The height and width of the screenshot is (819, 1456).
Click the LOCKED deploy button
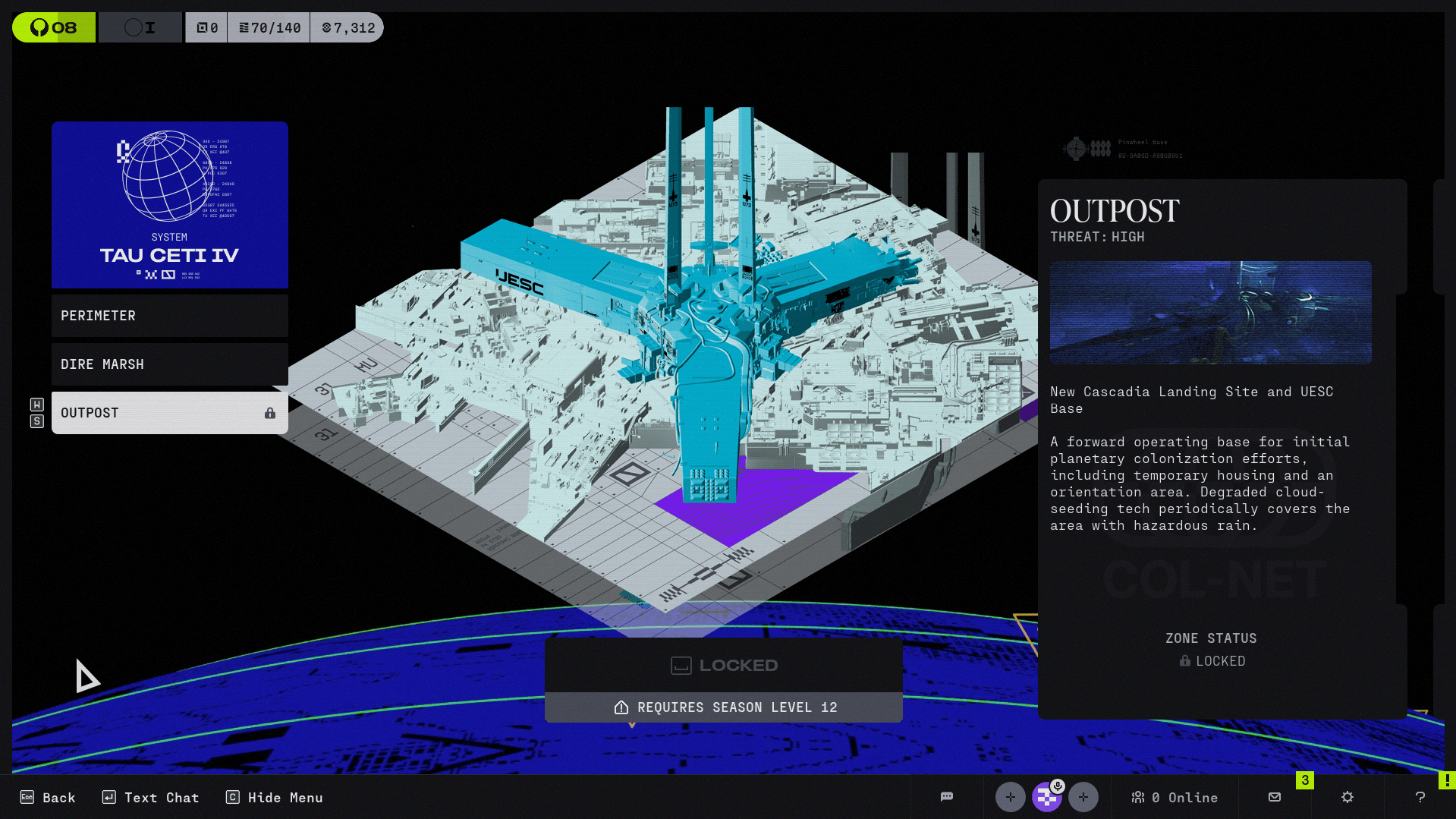point(723,666)
